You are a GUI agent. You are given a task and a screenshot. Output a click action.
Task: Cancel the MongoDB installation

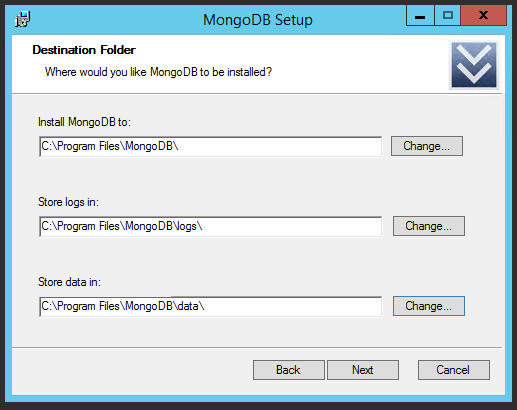[454, 370]
